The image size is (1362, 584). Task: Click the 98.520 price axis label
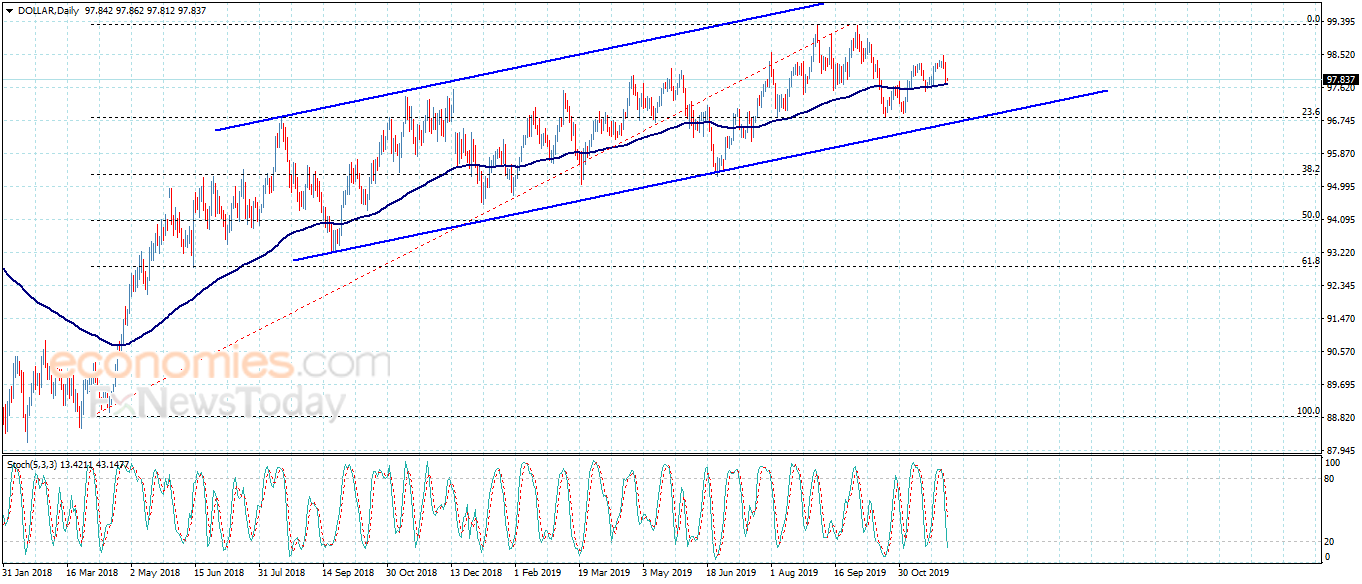pyautogui.click(x=1340, y=55)
